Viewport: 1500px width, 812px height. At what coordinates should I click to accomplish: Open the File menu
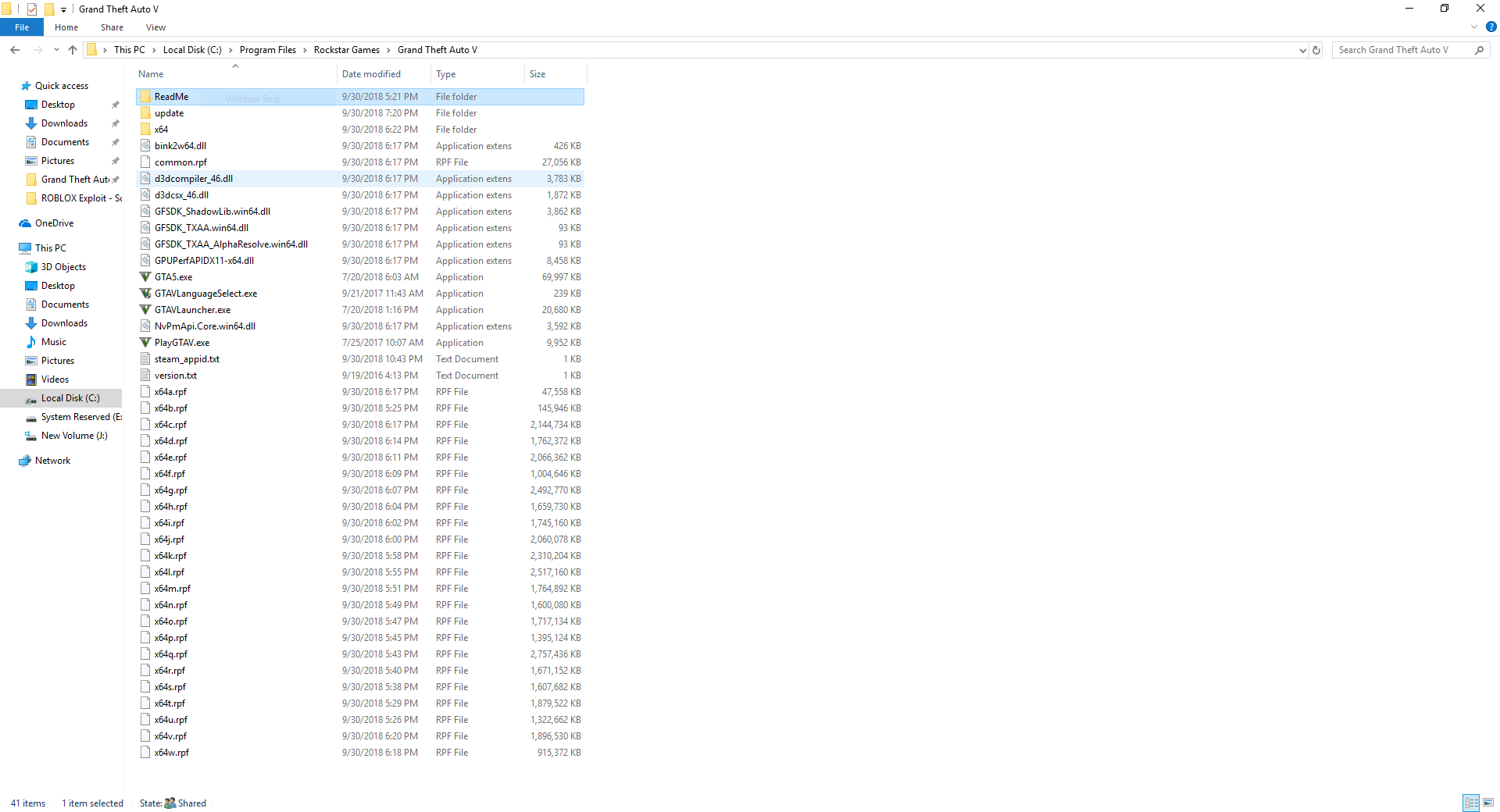coord(22,27)
